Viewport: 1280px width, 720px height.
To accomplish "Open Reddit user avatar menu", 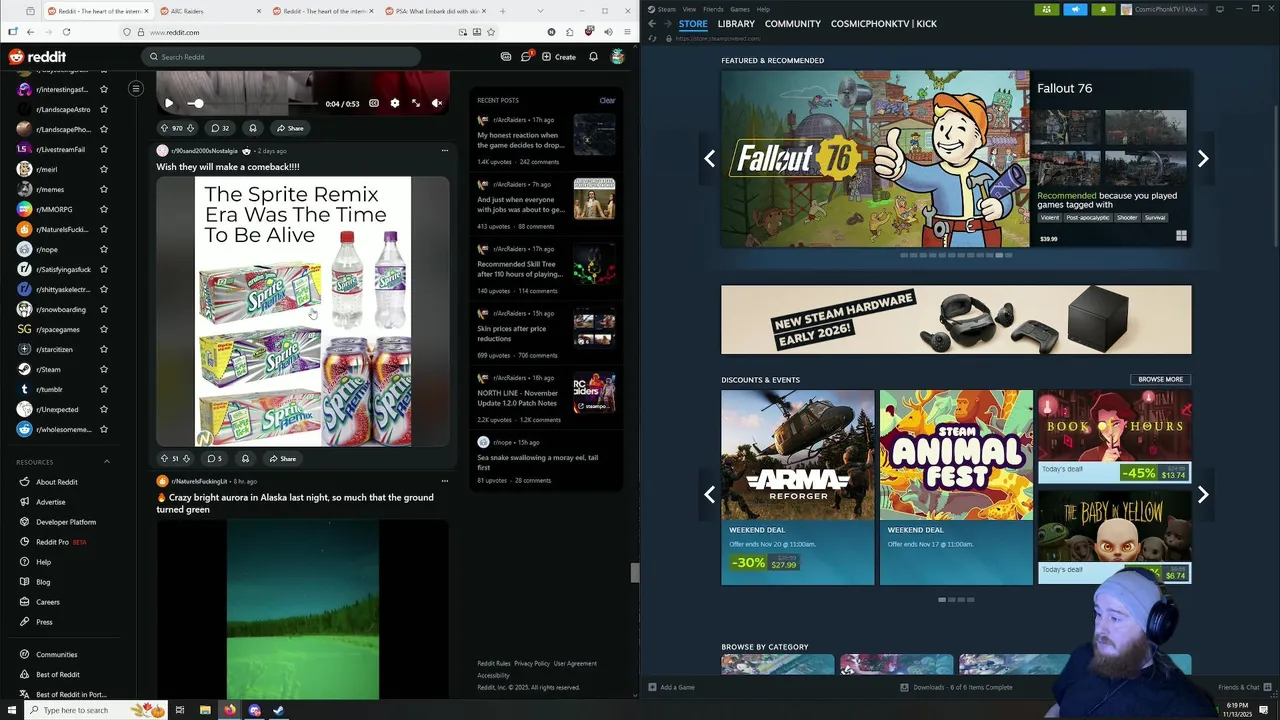I will point(618,57).
